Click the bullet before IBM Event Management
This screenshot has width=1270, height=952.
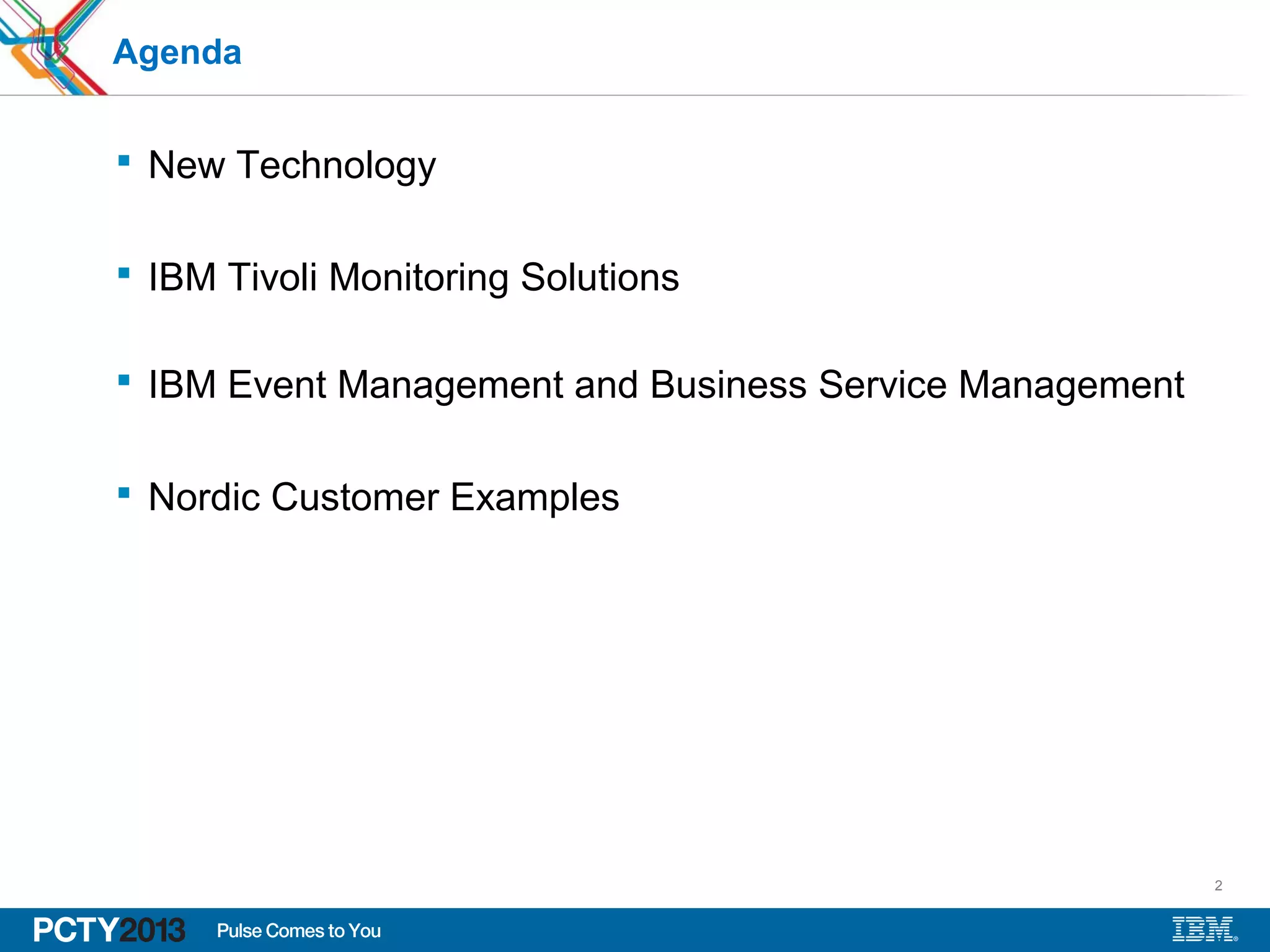click(124, 380)
